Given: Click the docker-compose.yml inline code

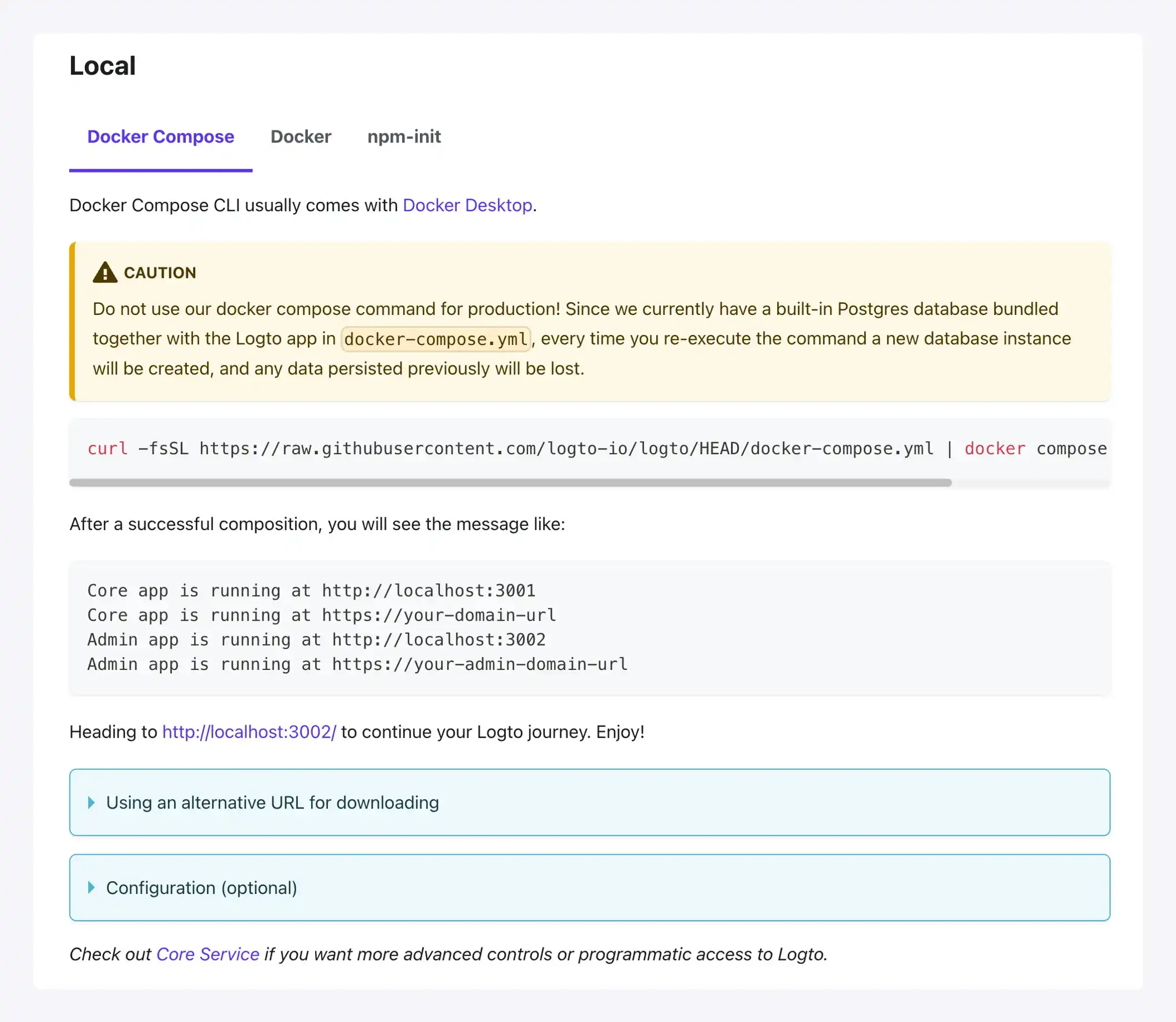Looking at the screenshot, I should tap(435, 339).
